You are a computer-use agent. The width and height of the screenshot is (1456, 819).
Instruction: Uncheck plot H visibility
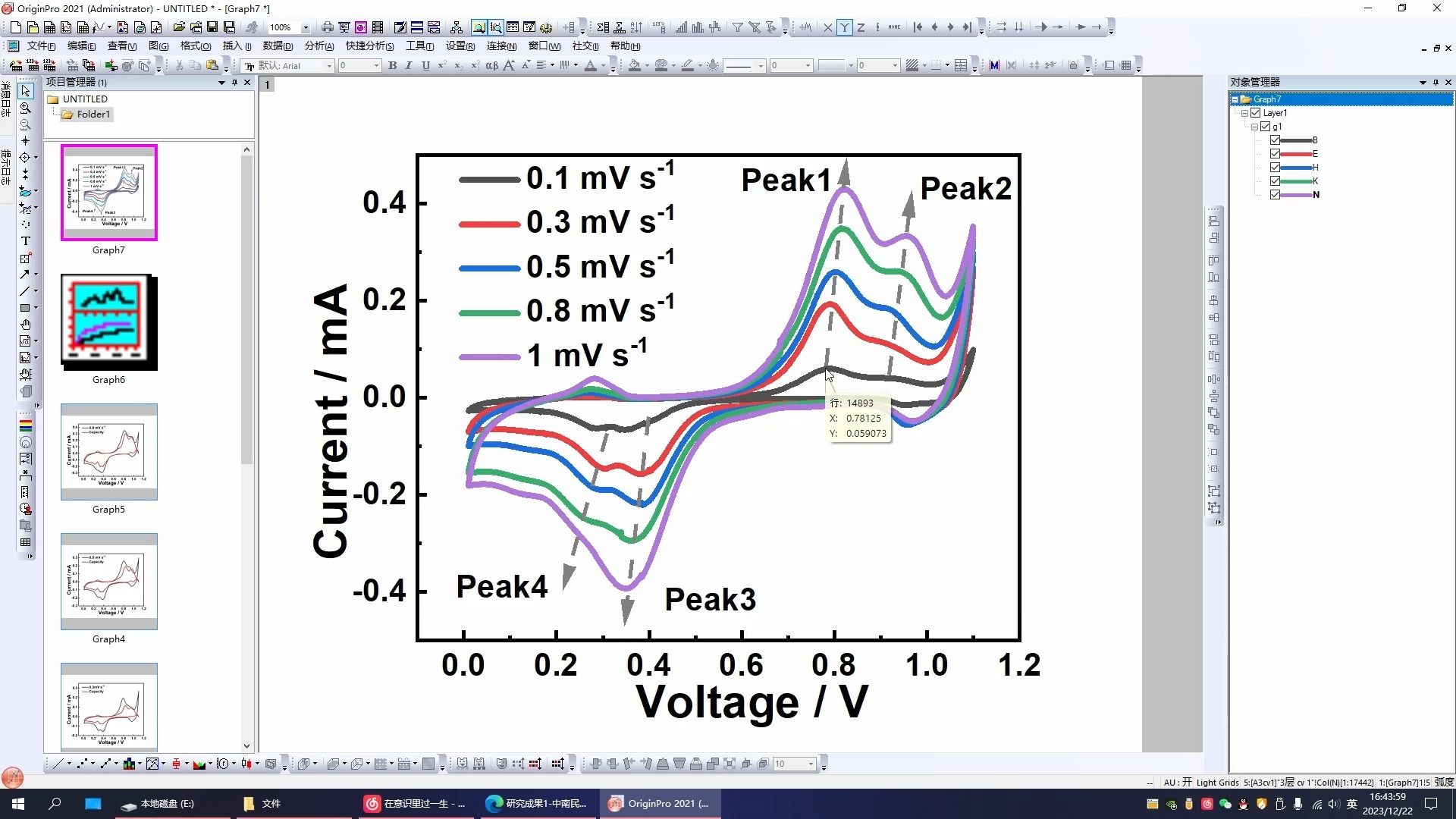pos(1276,168)
